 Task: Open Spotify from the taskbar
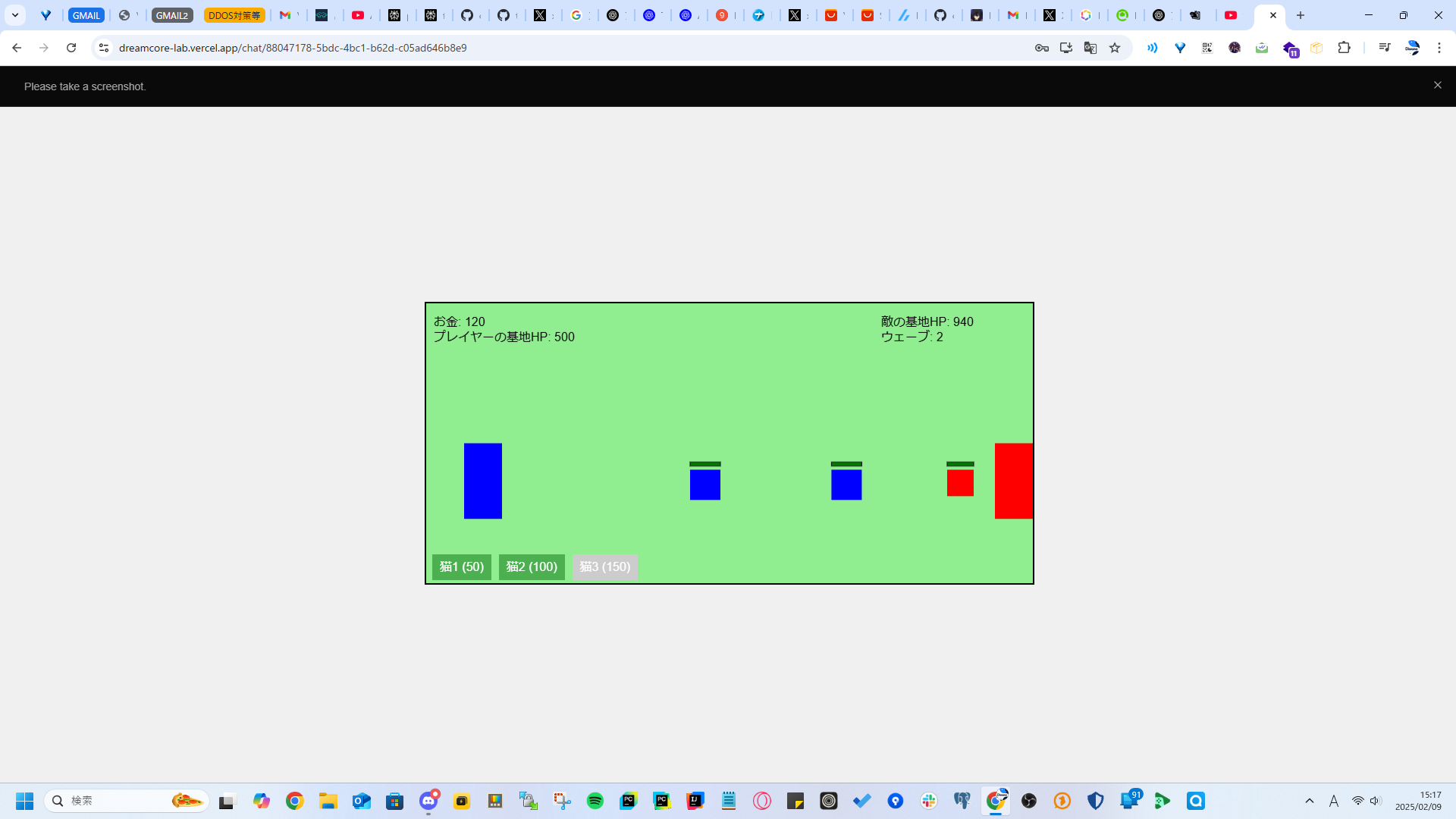[595, 801]
